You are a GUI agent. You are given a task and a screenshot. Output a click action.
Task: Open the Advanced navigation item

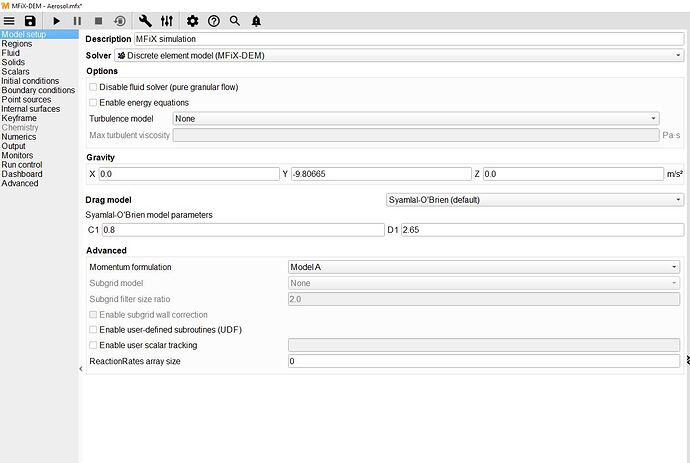click(x=20, y=183)
